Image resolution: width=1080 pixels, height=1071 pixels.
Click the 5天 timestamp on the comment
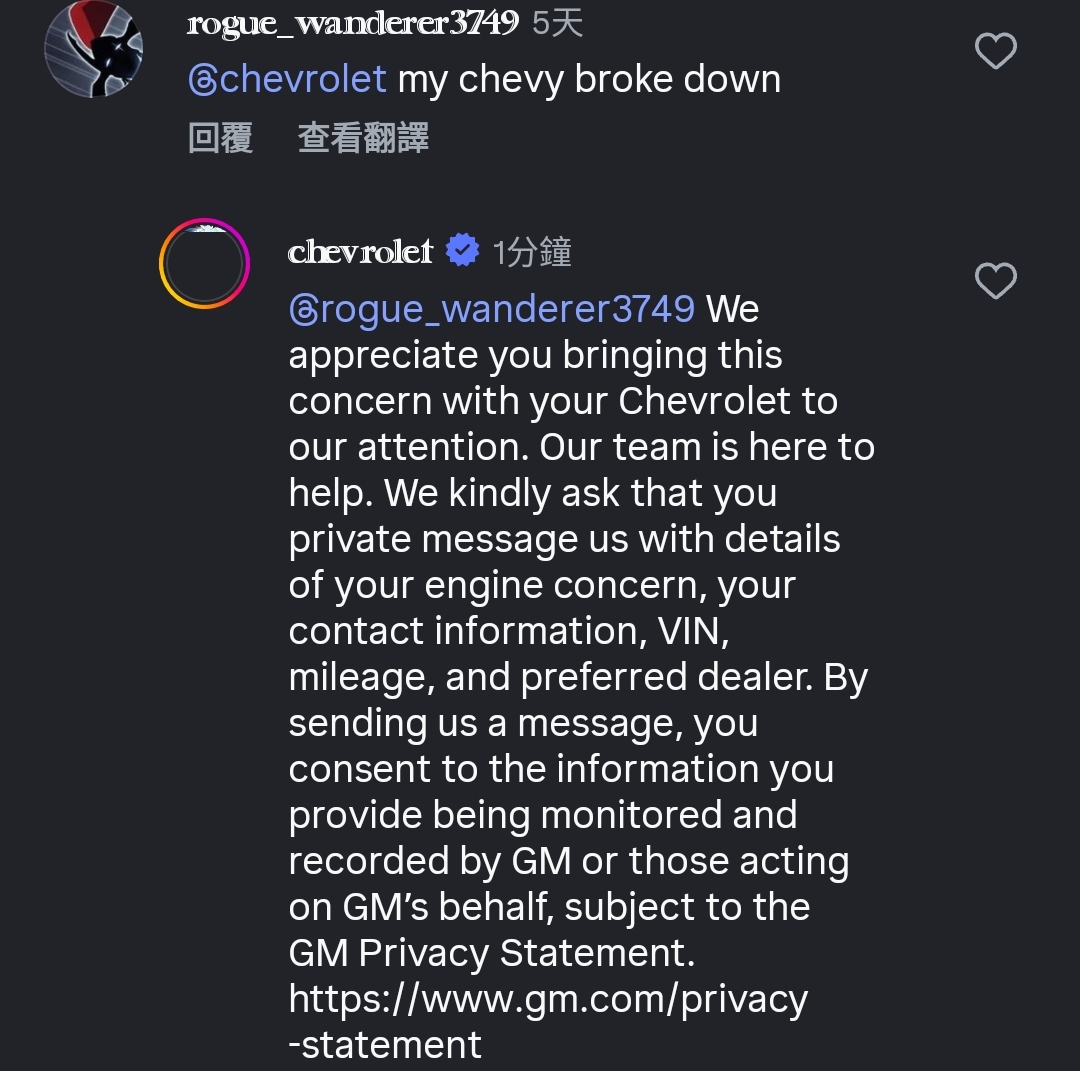point(557,23)
